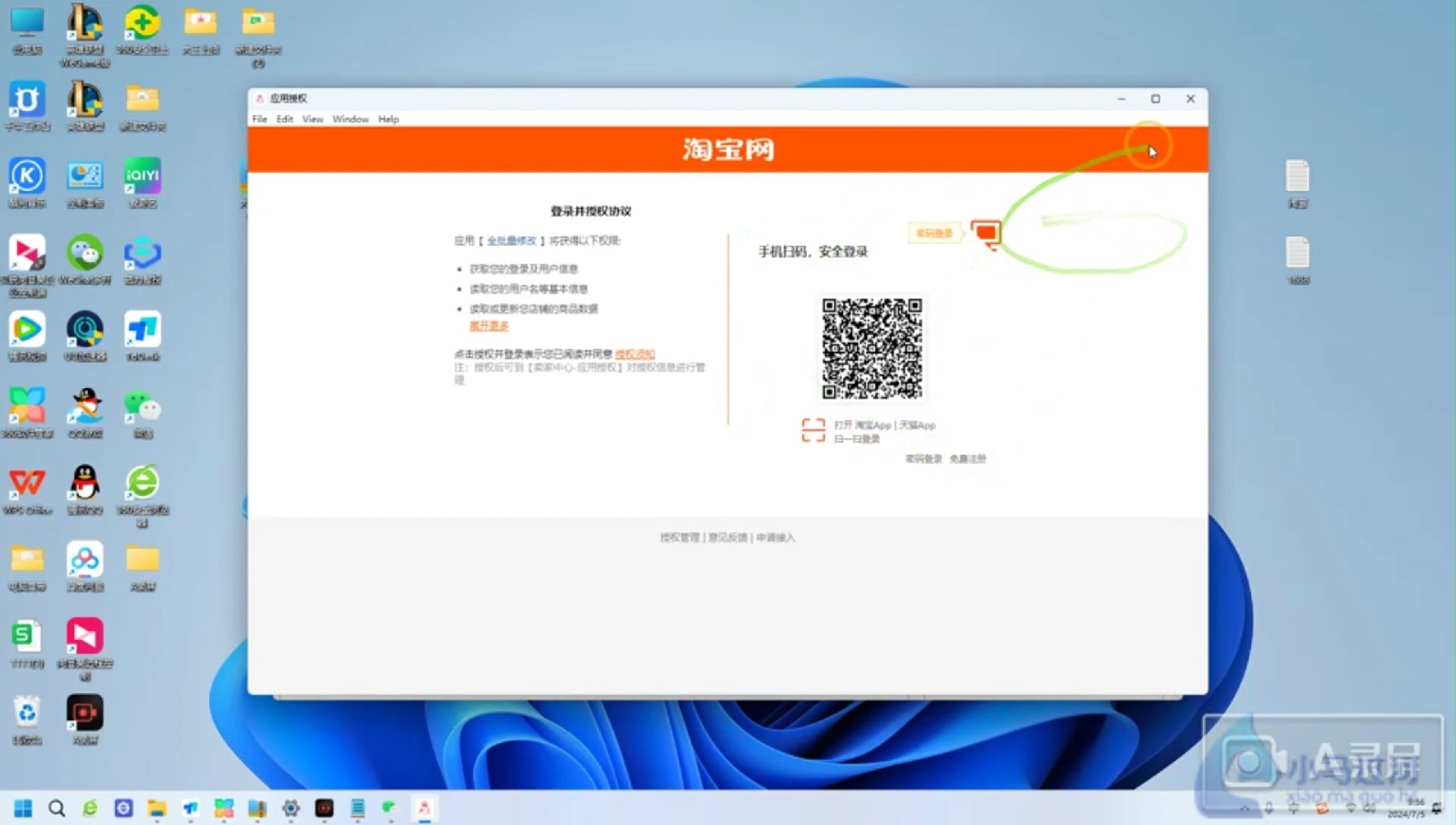Screen dimensions: 1456x825
Task: Click the Taobao login QR code
Action: point(872,348)
